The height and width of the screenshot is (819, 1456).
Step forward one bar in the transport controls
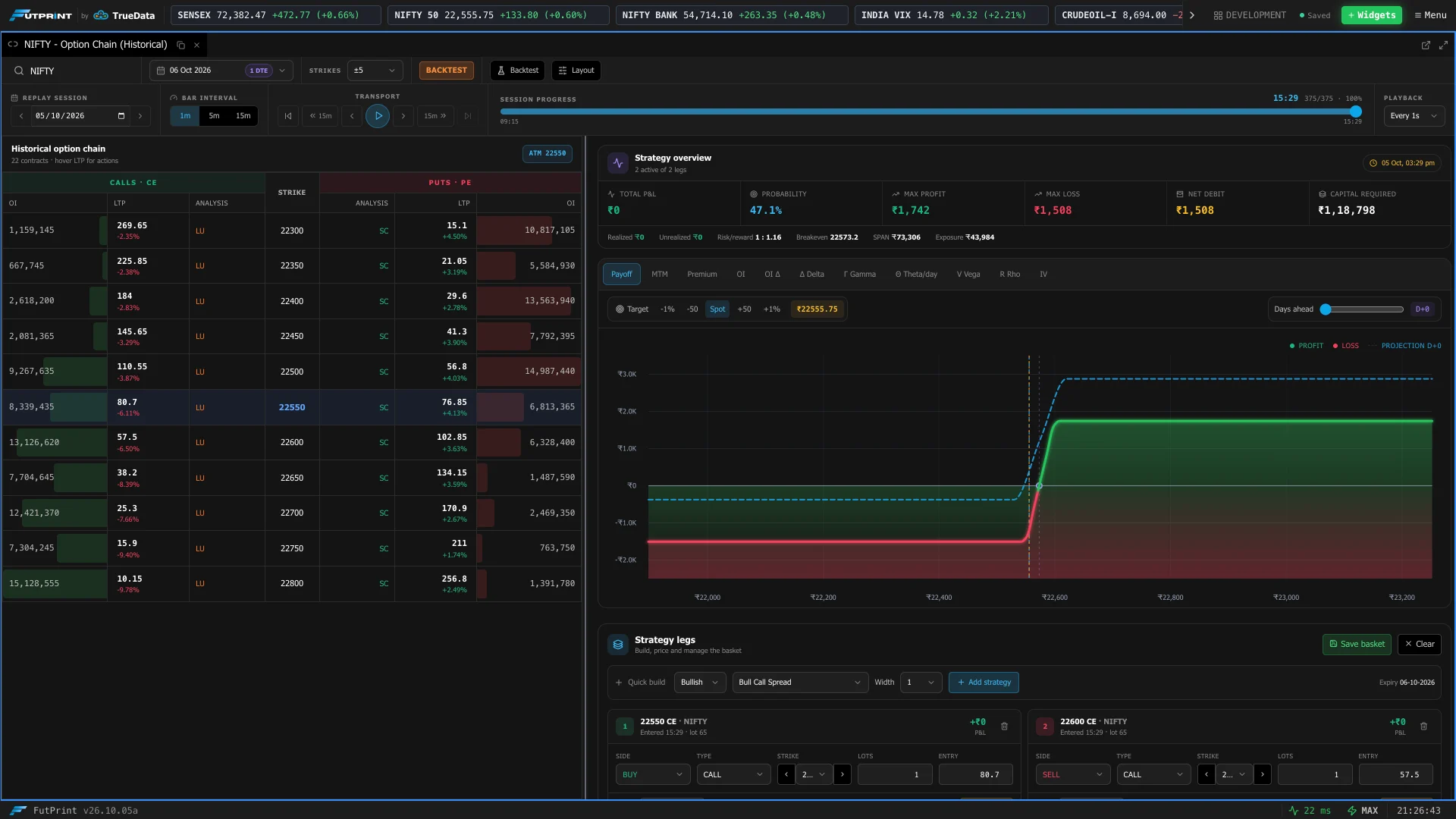403,116
